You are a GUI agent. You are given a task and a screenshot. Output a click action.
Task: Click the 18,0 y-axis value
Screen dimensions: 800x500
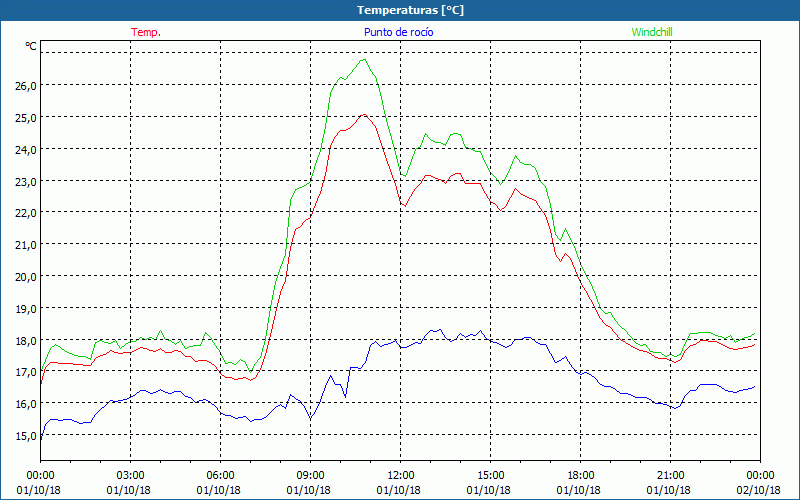pyautogui.click(x=26, y=340)
